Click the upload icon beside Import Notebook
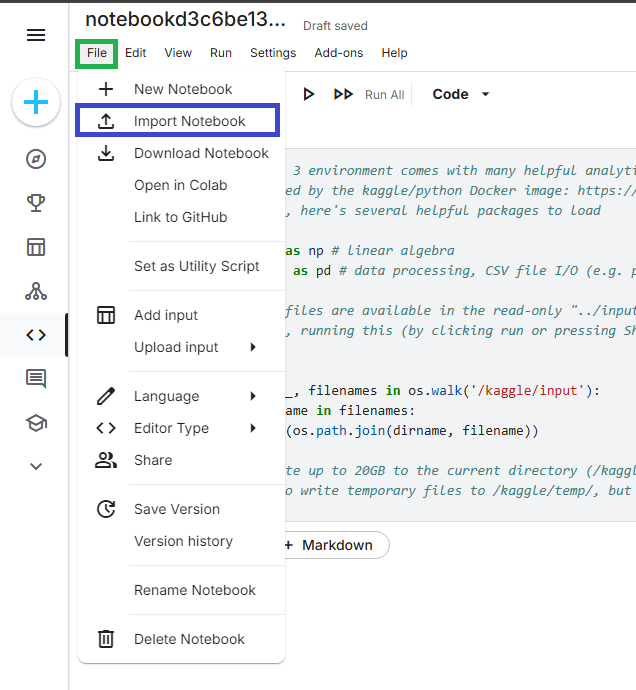 point(106,121)
